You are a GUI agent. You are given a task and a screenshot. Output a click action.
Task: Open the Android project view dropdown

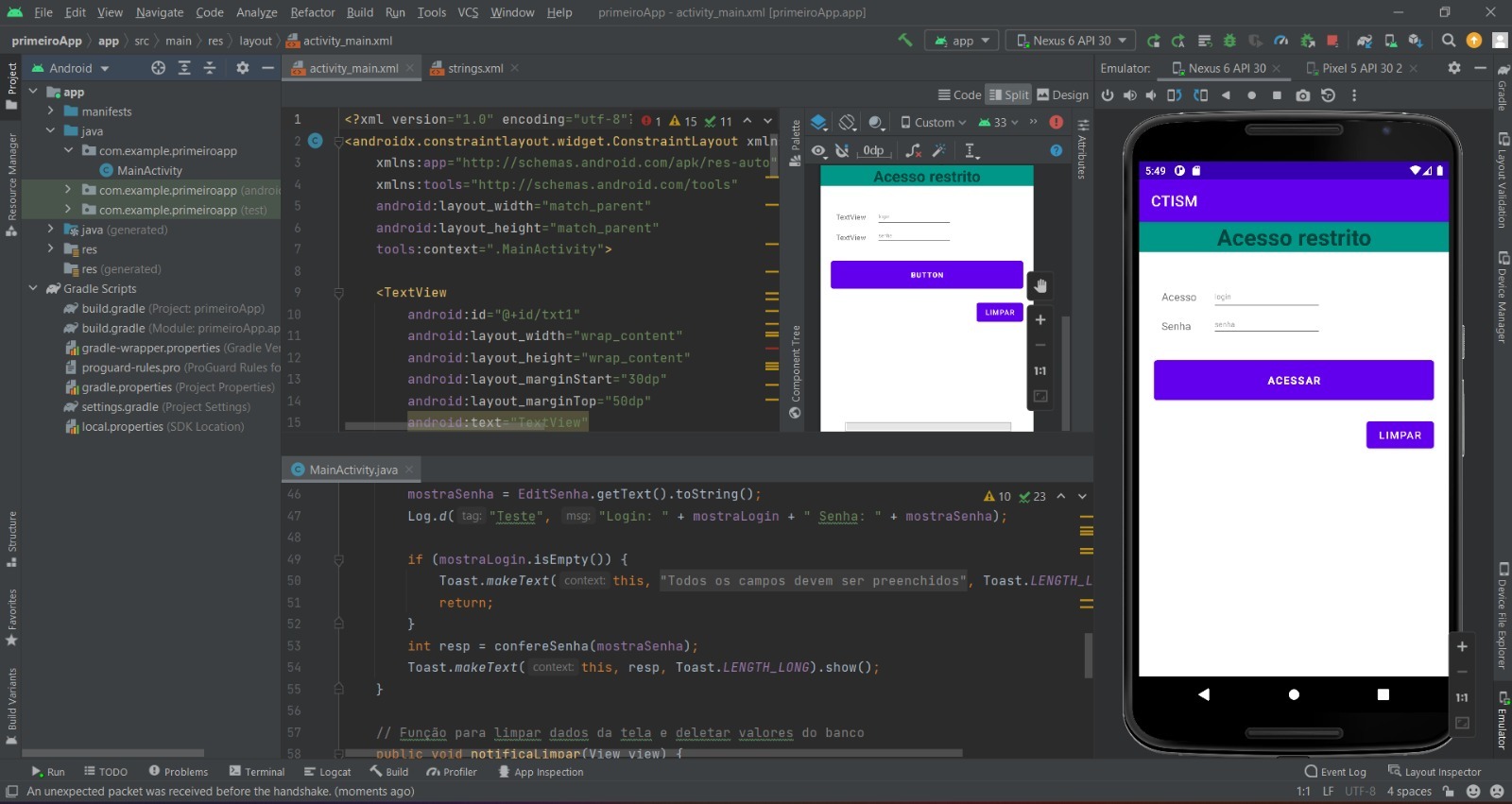pyautogui.click(x=72, y=68)
